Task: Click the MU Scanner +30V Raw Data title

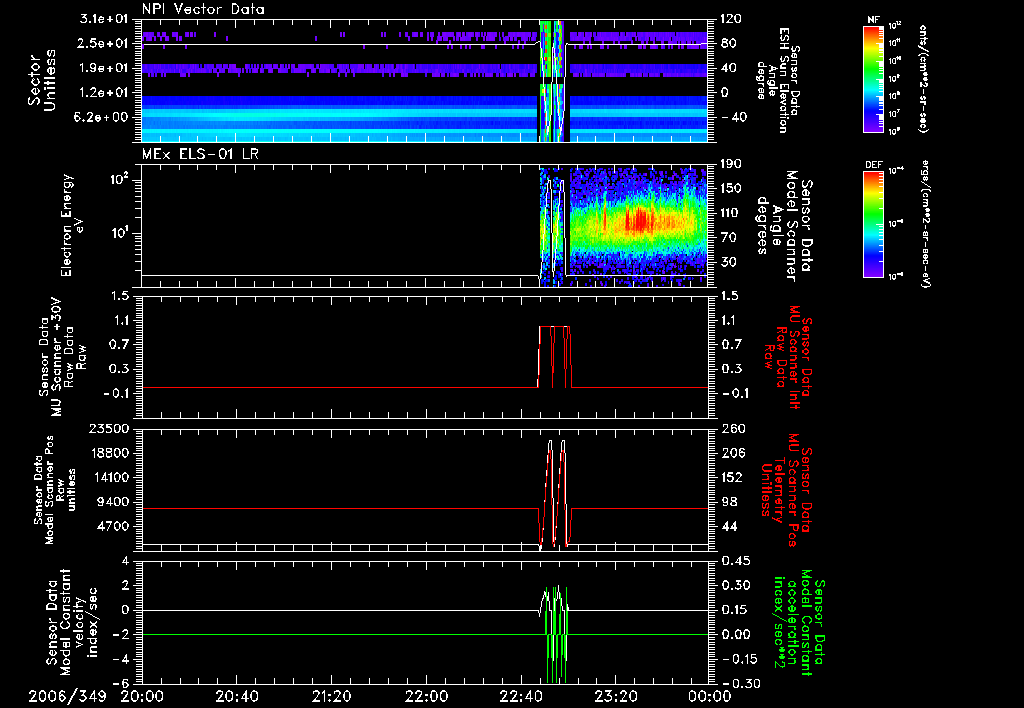Action: (x=62, y=357)
